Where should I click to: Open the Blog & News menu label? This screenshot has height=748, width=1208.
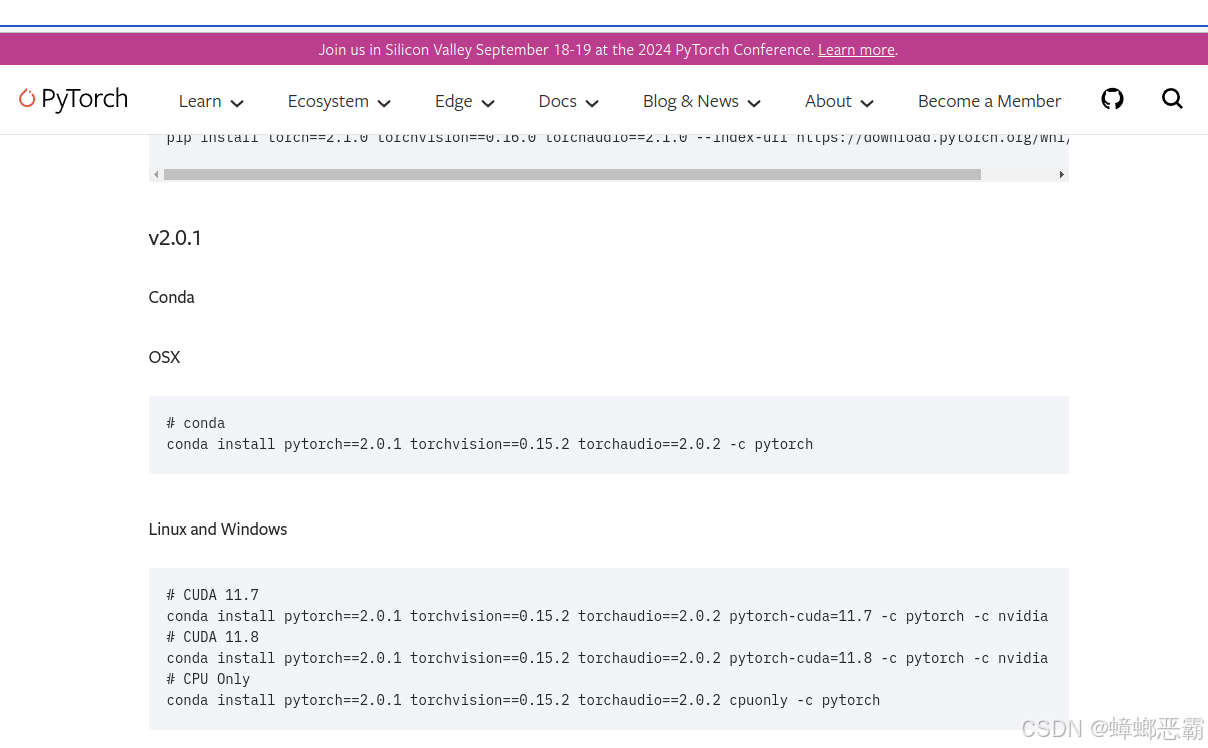(691, 101)
